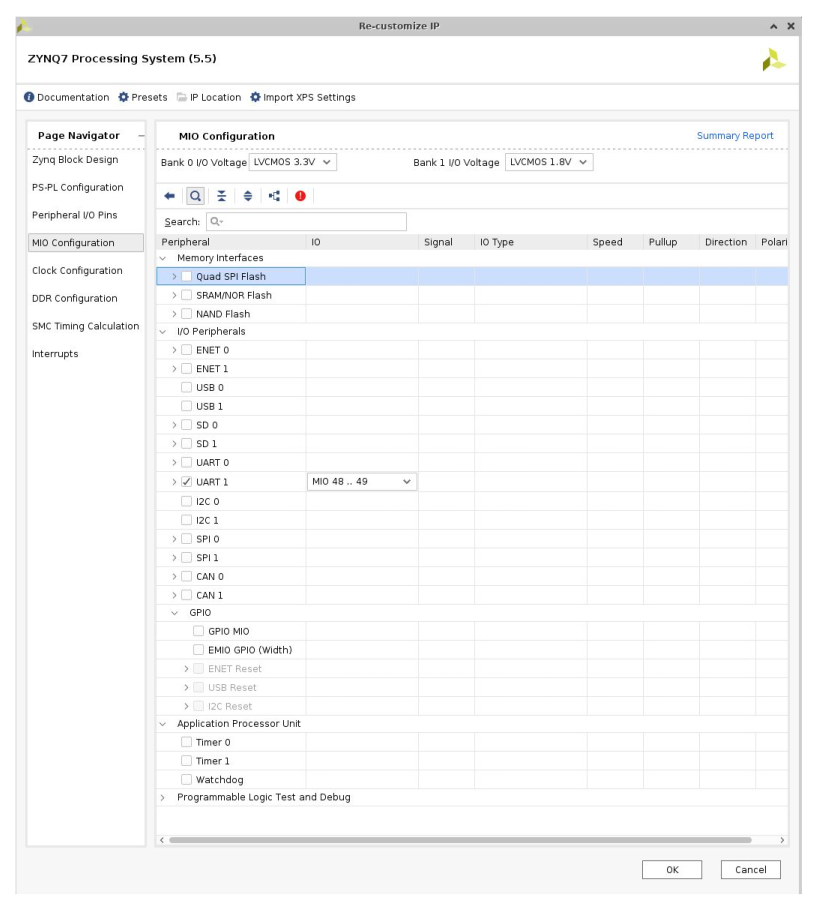Expand the CAN 1 row

(x=174, y=595)
